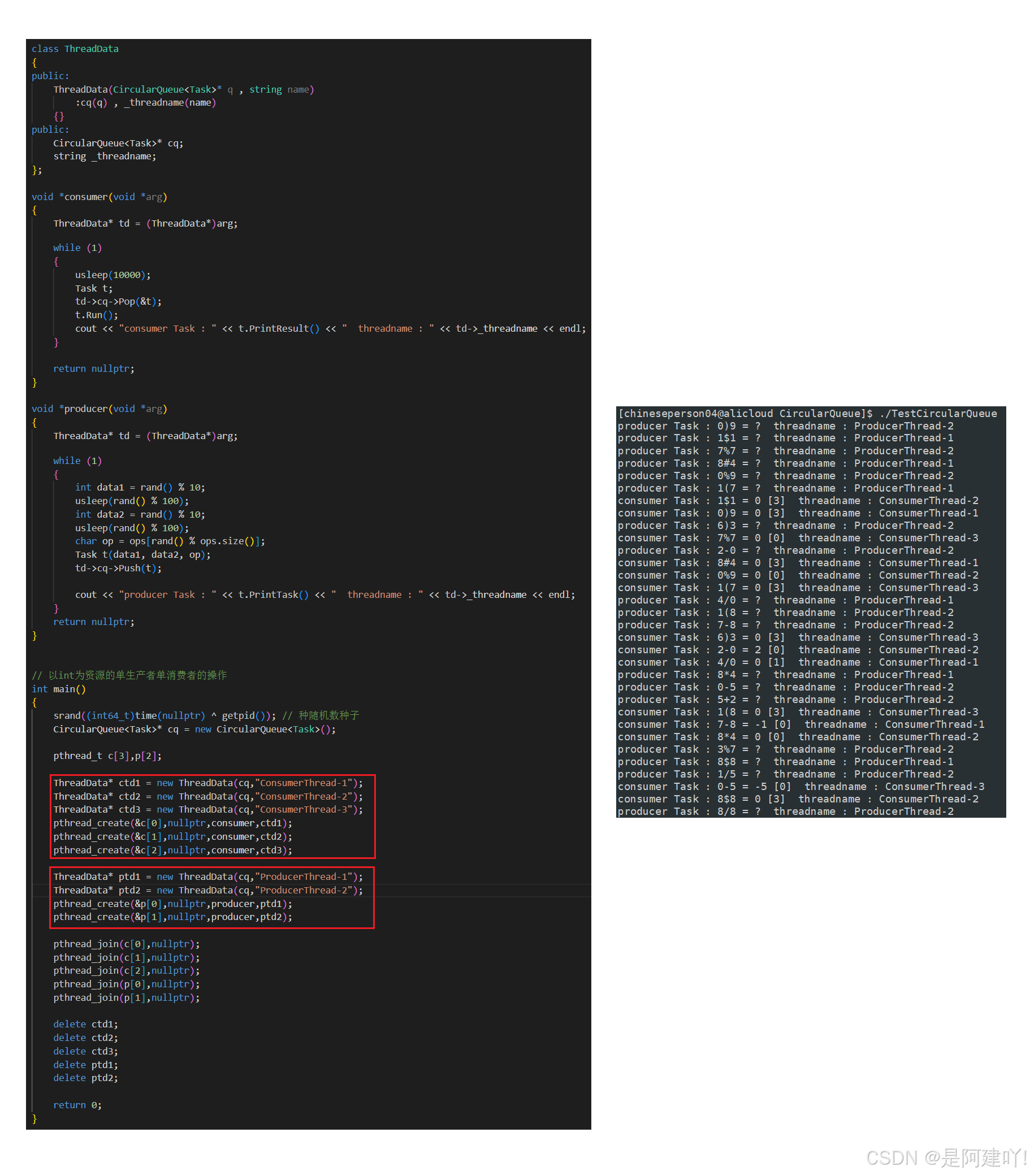The height and width of the screenshot is (1176, 1030).
Task: Click terminal line 'consumer Task : 2-0 = 2 [0]'
Action: (x=798, y=650)
